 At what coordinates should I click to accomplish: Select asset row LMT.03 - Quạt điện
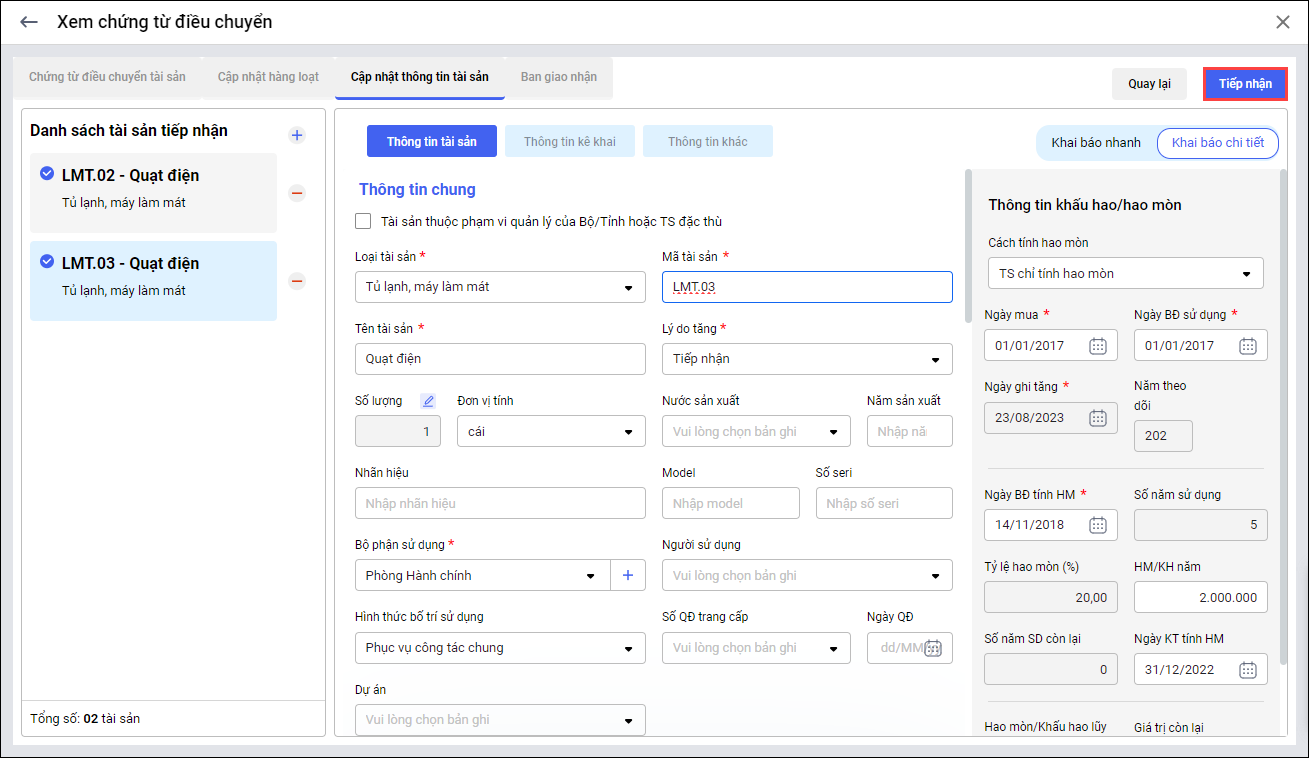coord(153,281)
